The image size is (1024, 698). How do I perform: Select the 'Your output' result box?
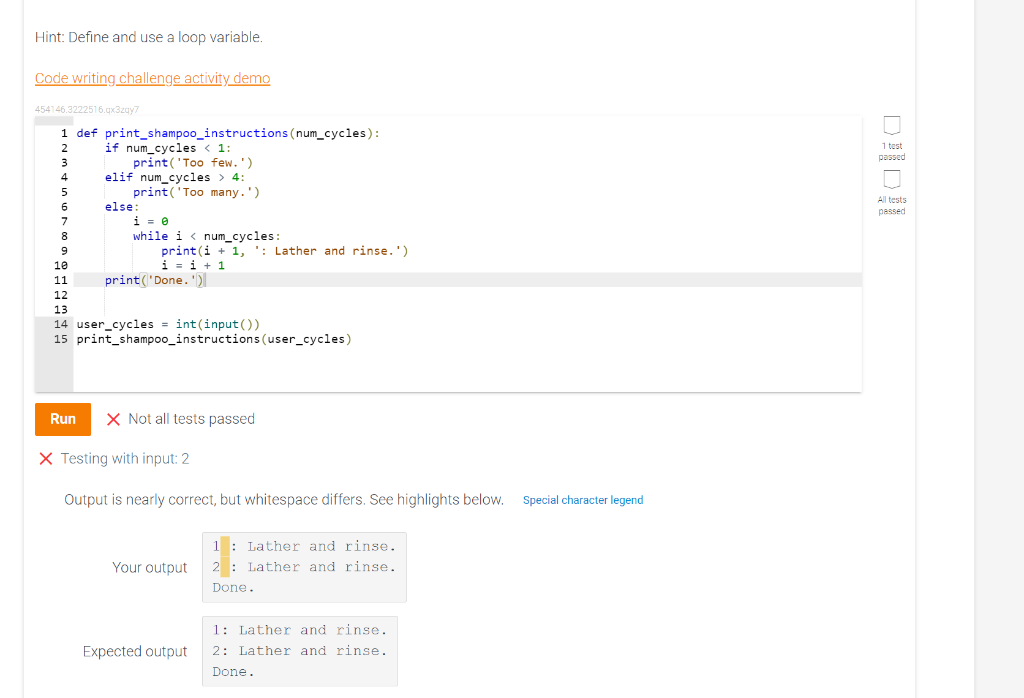[x=303, y=566]
